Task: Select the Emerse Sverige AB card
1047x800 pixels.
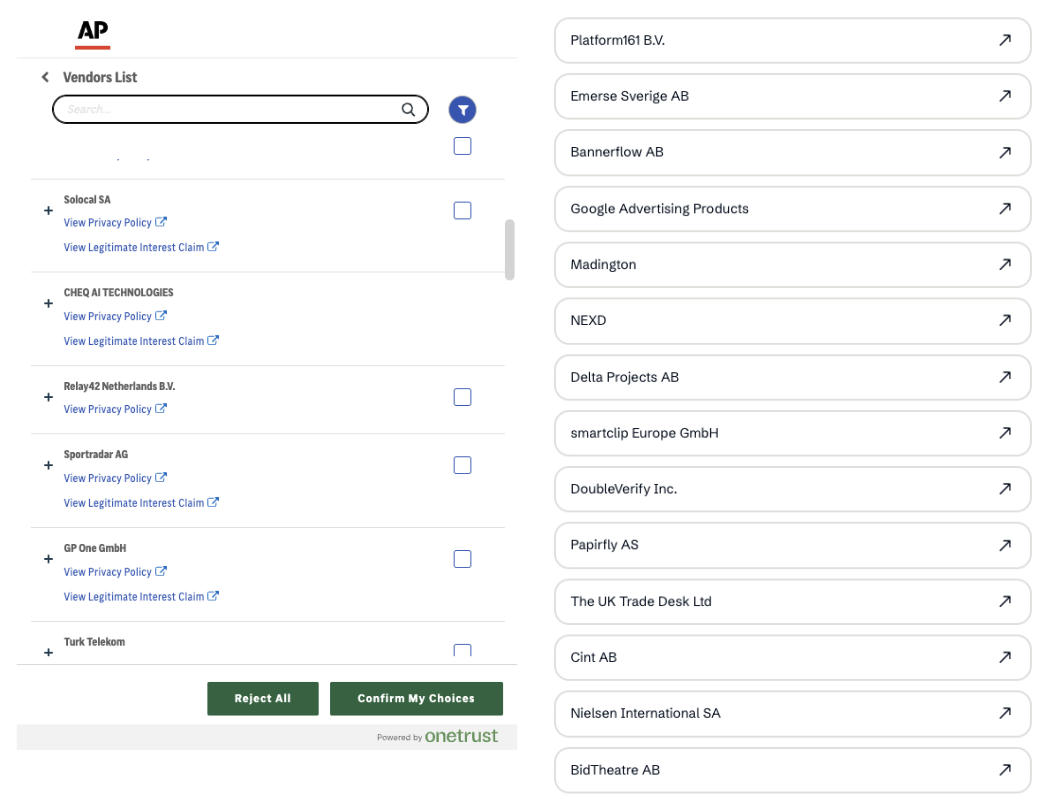Action: (x=793, y=96)
